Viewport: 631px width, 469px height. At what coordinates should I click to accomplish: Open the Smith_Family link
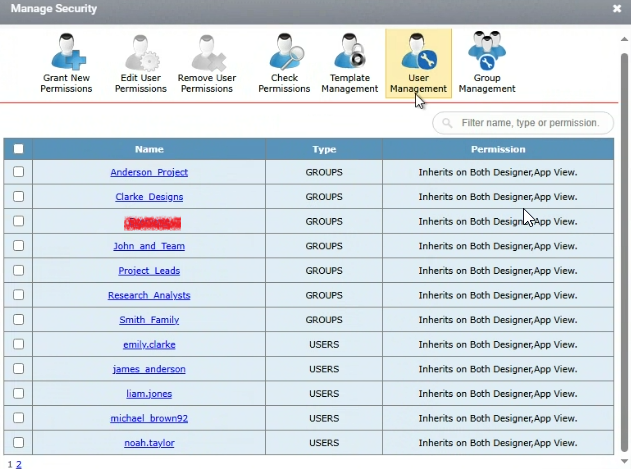pos(149,320)
